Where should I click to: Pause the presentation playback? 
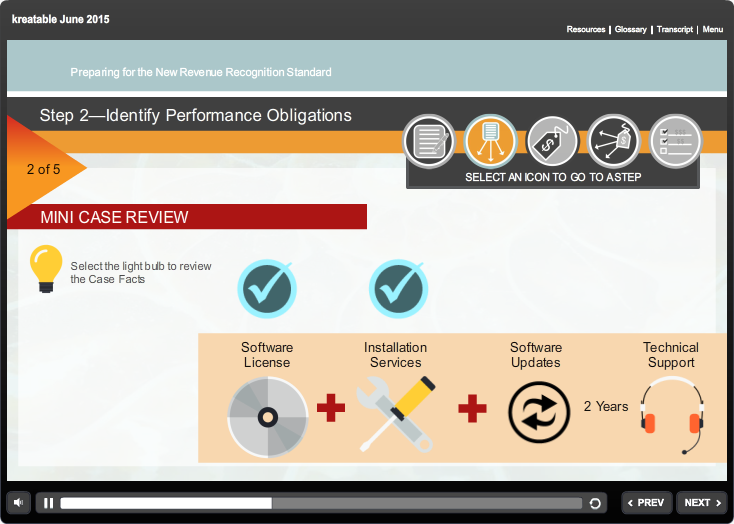click(48, 503)
